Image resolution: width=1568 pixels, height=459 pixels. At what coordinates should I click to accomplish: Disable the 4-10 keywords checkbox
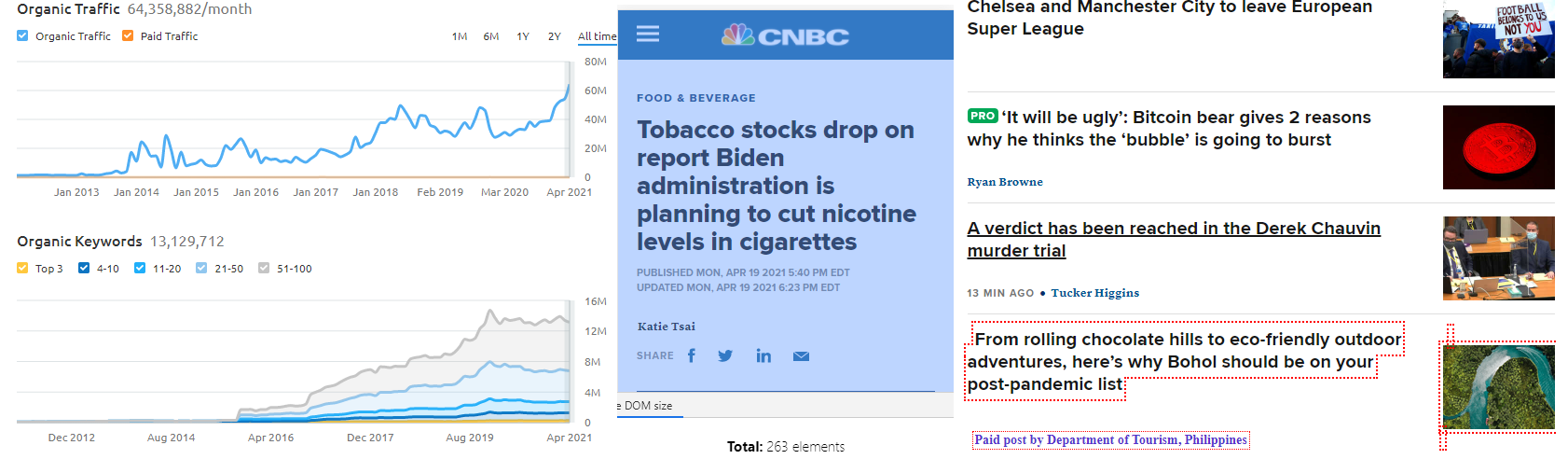tap(84, 268)
